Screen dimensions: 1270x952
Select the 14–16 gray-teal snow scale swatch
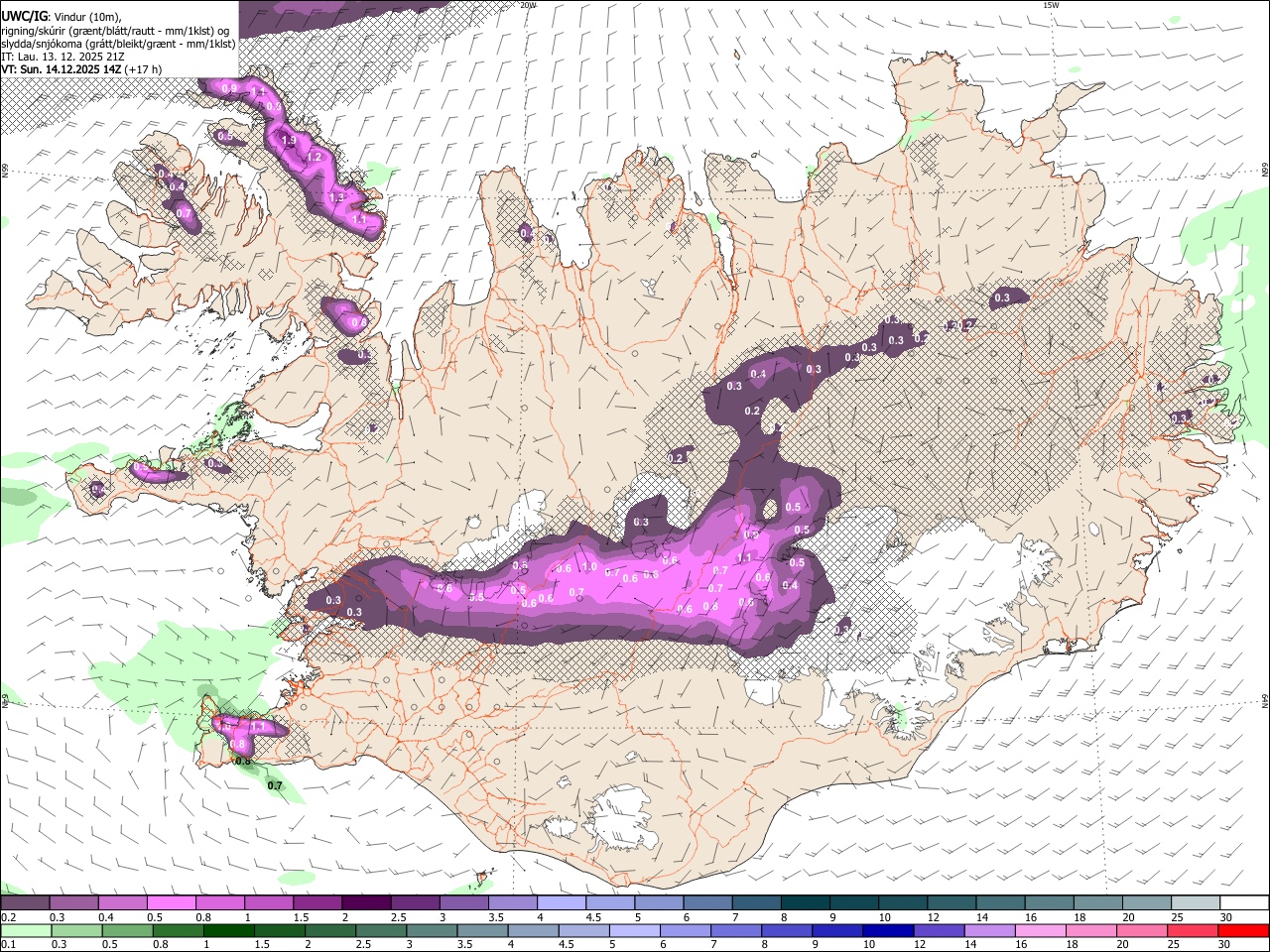(1001, 902)
